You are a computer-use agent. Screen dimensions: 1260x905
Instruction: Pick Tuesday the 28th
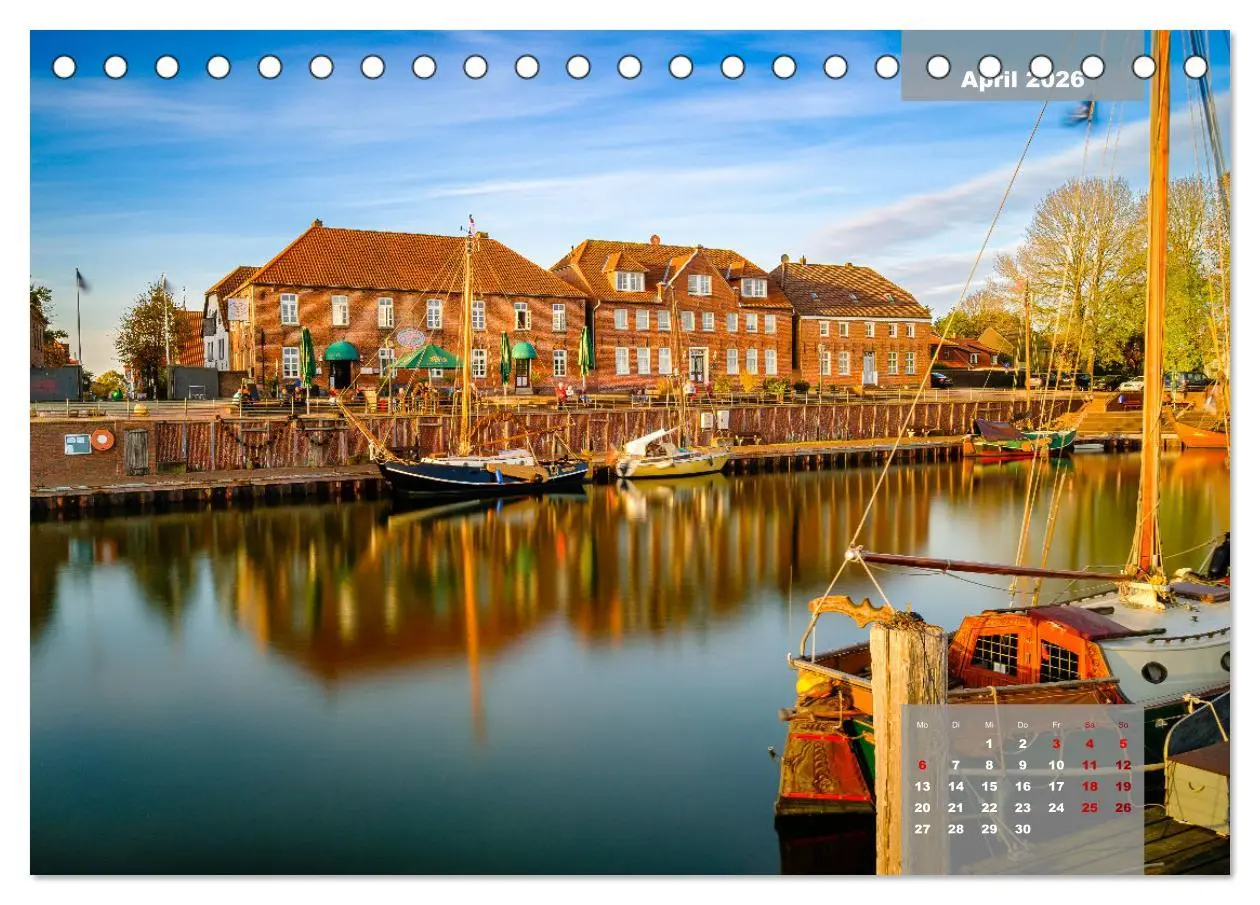pyautogui.click(x=956, y=829)
